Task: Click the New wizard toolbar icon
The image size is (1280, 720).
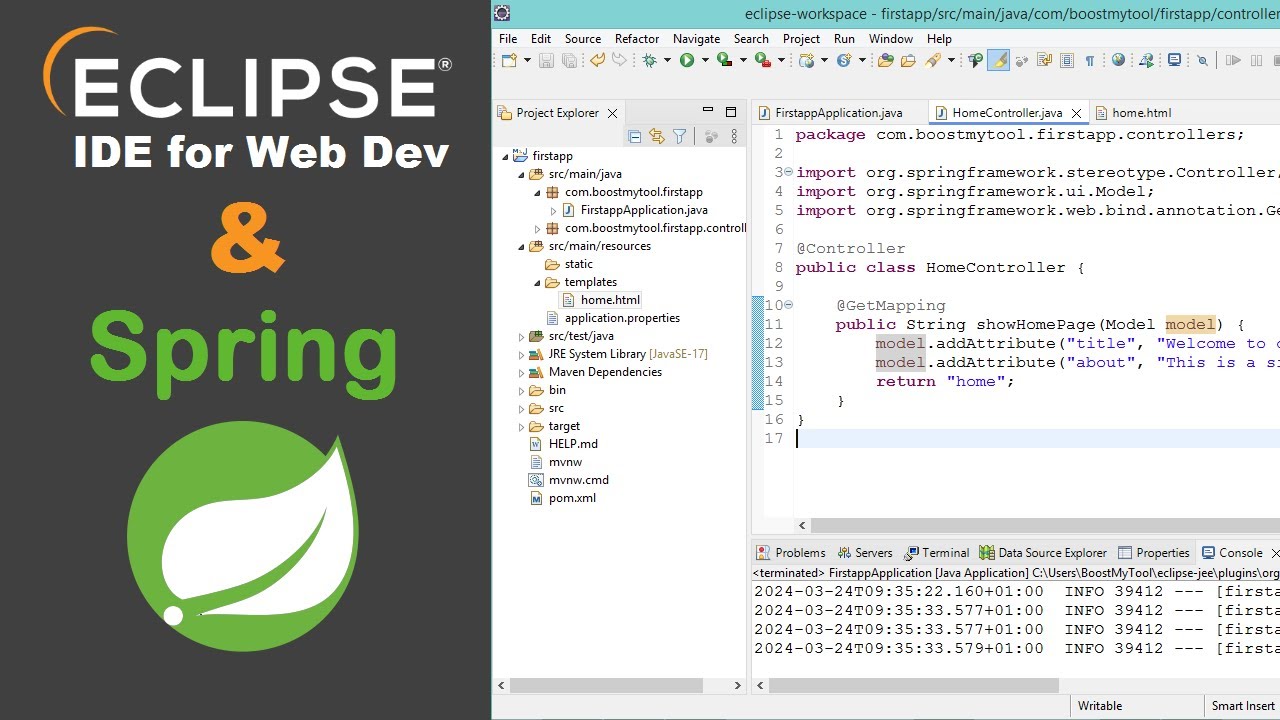Action: coord(509,61)
